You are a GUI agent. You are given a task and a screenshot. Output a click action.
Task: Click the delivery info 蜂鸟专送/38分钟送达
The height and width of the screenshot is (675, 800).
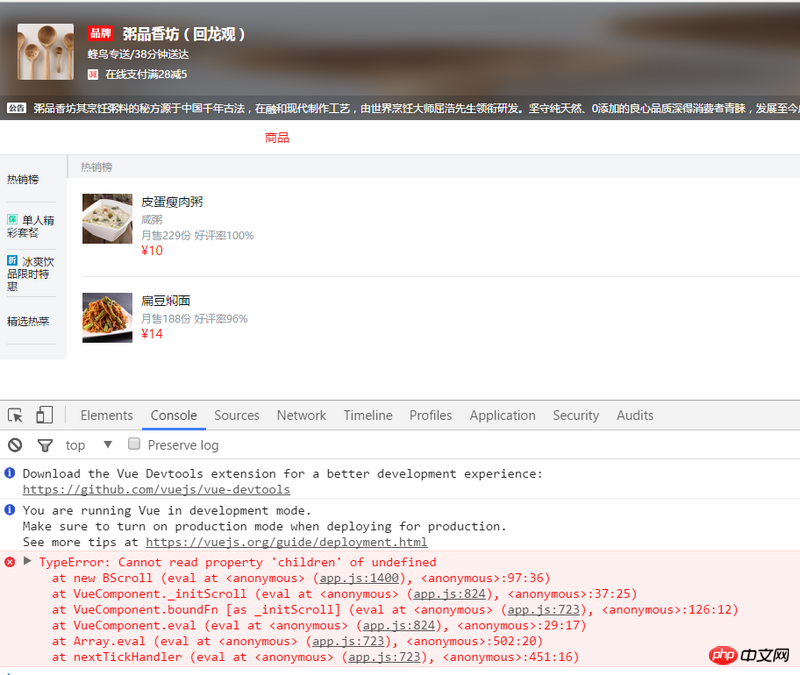click(x=138, y=54)
